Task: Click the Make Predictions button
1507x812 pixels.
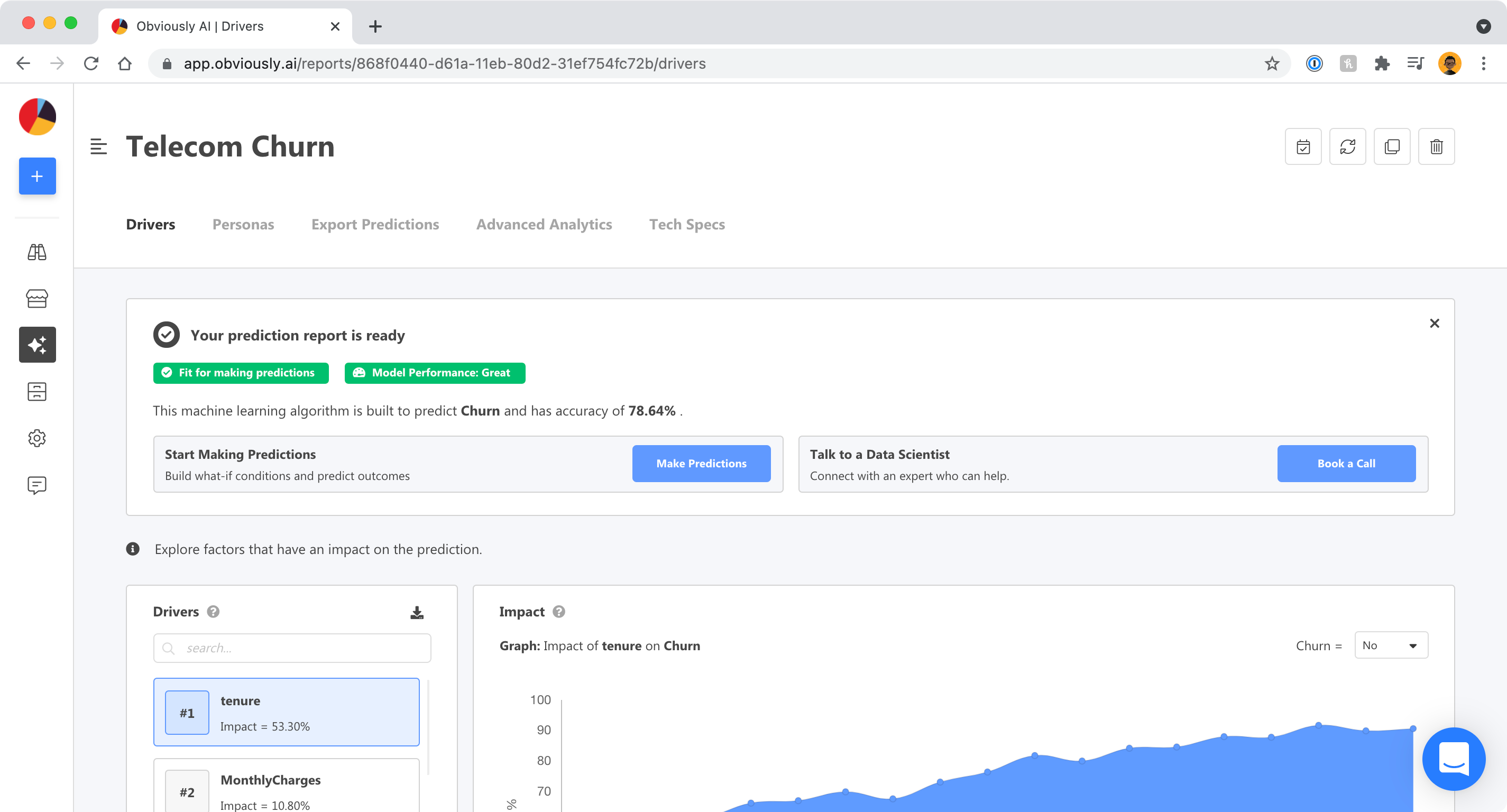Action: coord(701,463)
